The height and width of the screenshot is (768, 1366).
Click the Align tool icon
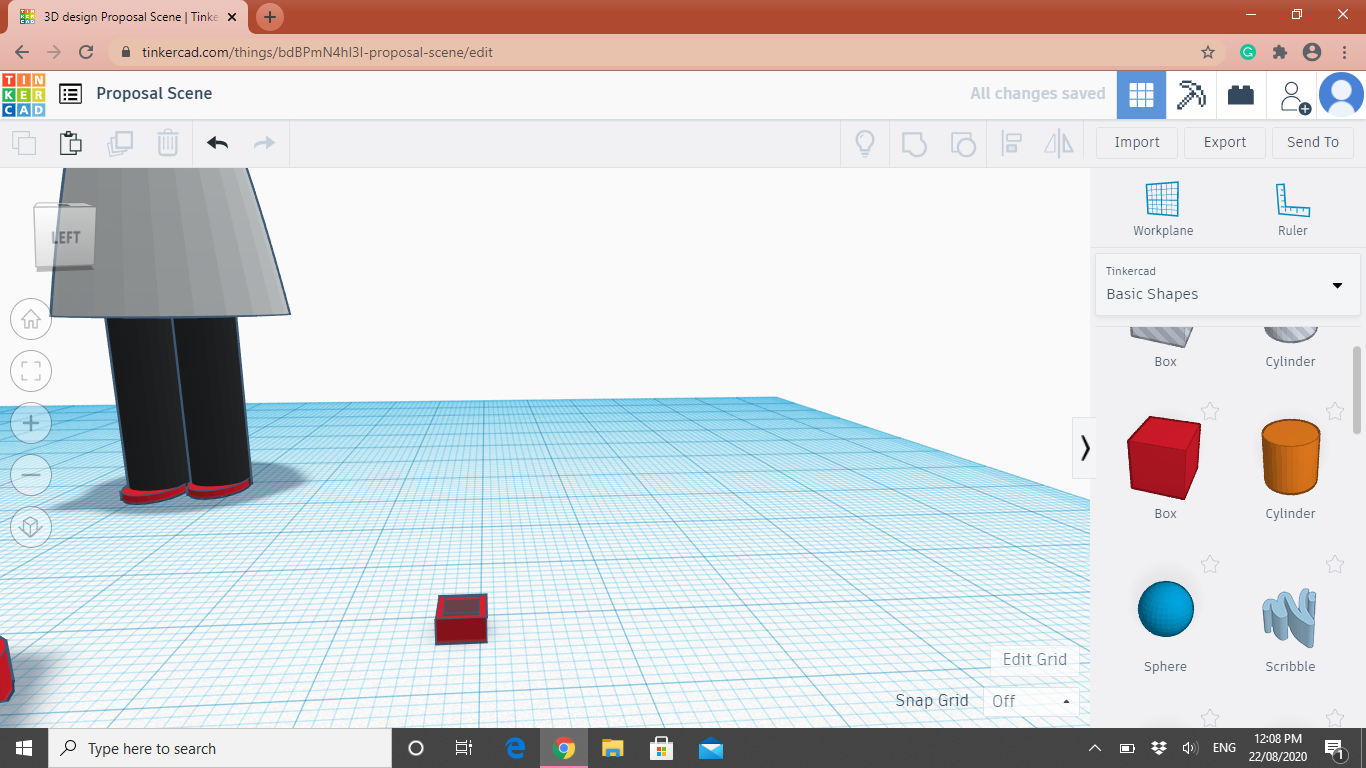[x=1011, y=143]
